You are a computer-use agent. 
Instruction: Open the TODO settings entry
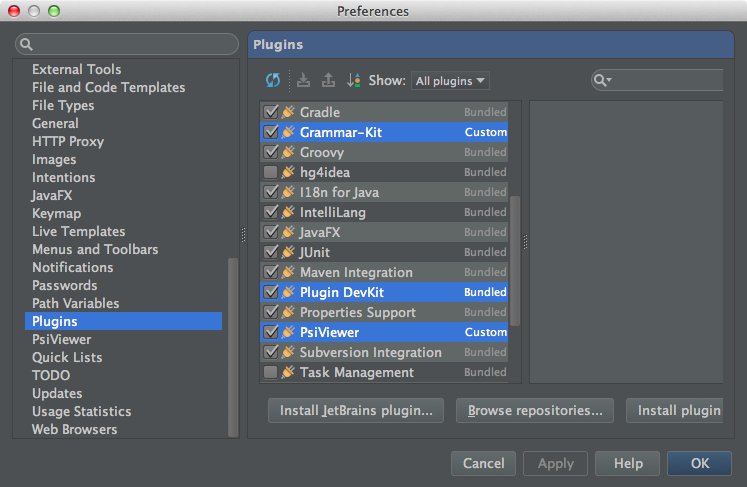[51, 375]
